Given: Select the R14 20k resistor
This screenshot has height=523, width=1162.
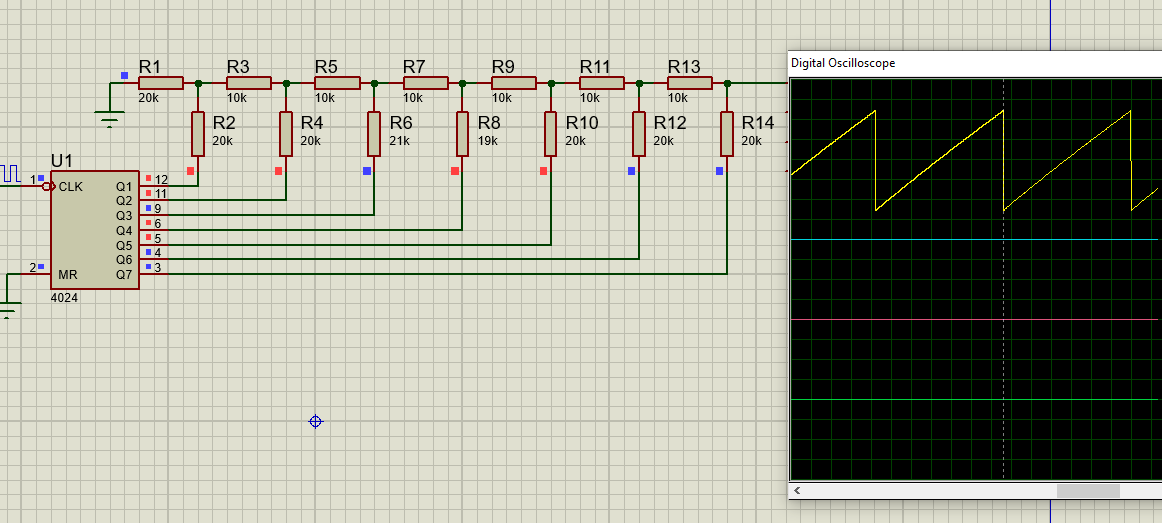Looking at the screenshot, I should (726, 134).
